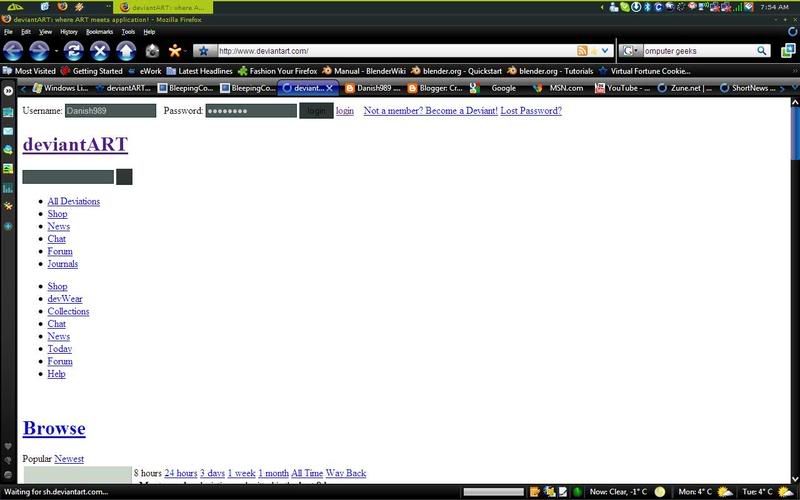The image size is (800, 500).
Task: Click into the Username field
Action: [110, 111]
